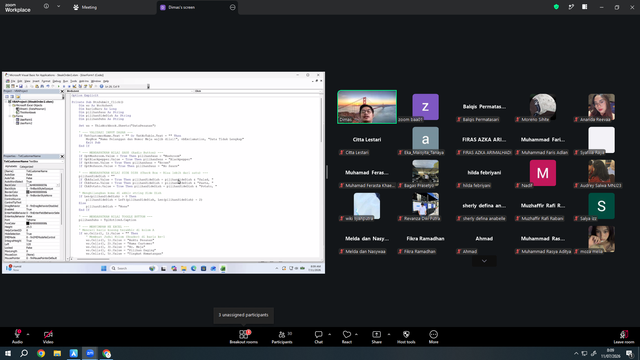Select the Muhammad Faris Adlan tile
The width and height of the screenshot is (640, 360).
point(542,140)
